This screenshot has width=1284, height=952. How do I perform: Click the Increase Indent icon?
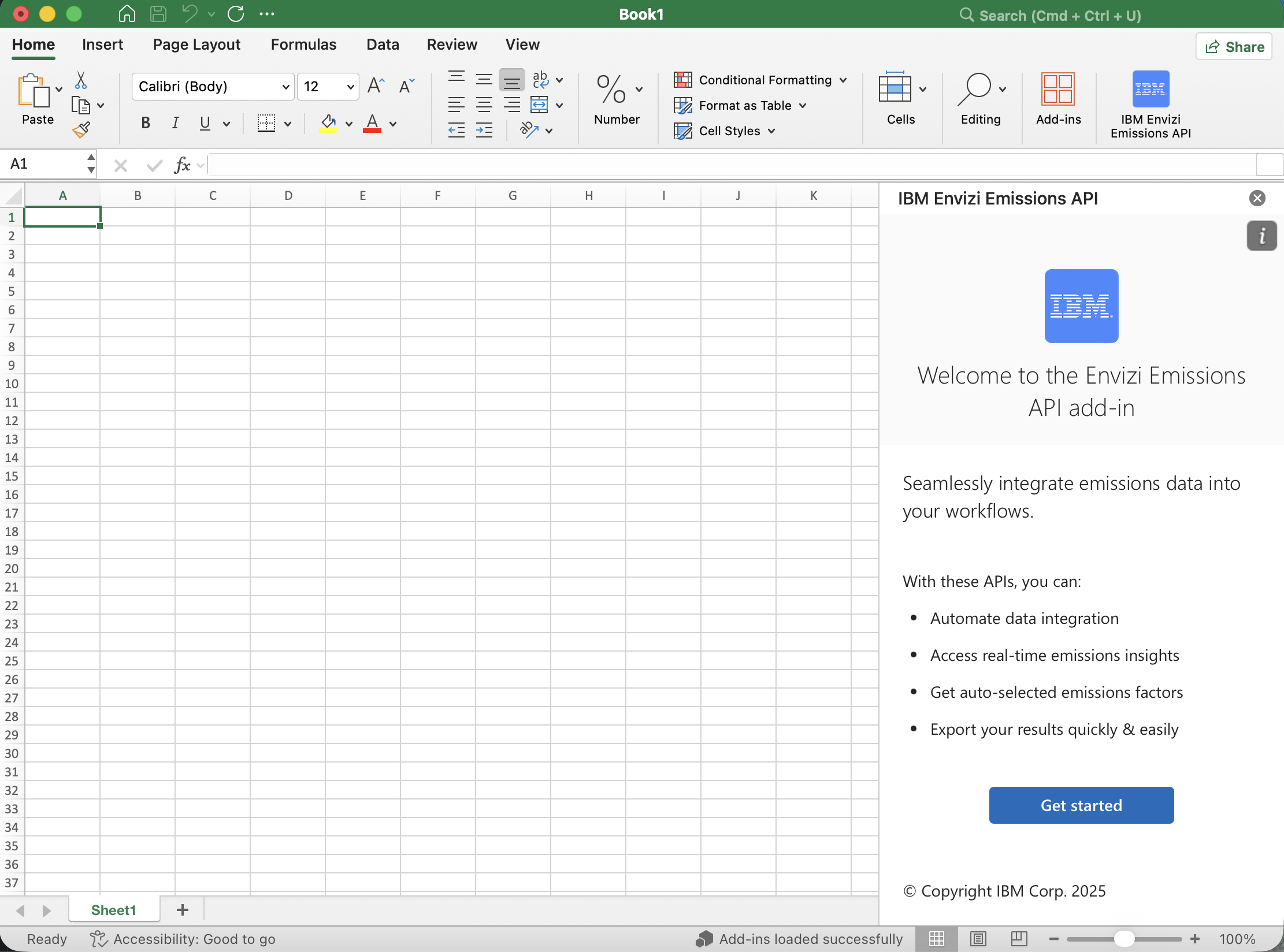coord(484,130)
